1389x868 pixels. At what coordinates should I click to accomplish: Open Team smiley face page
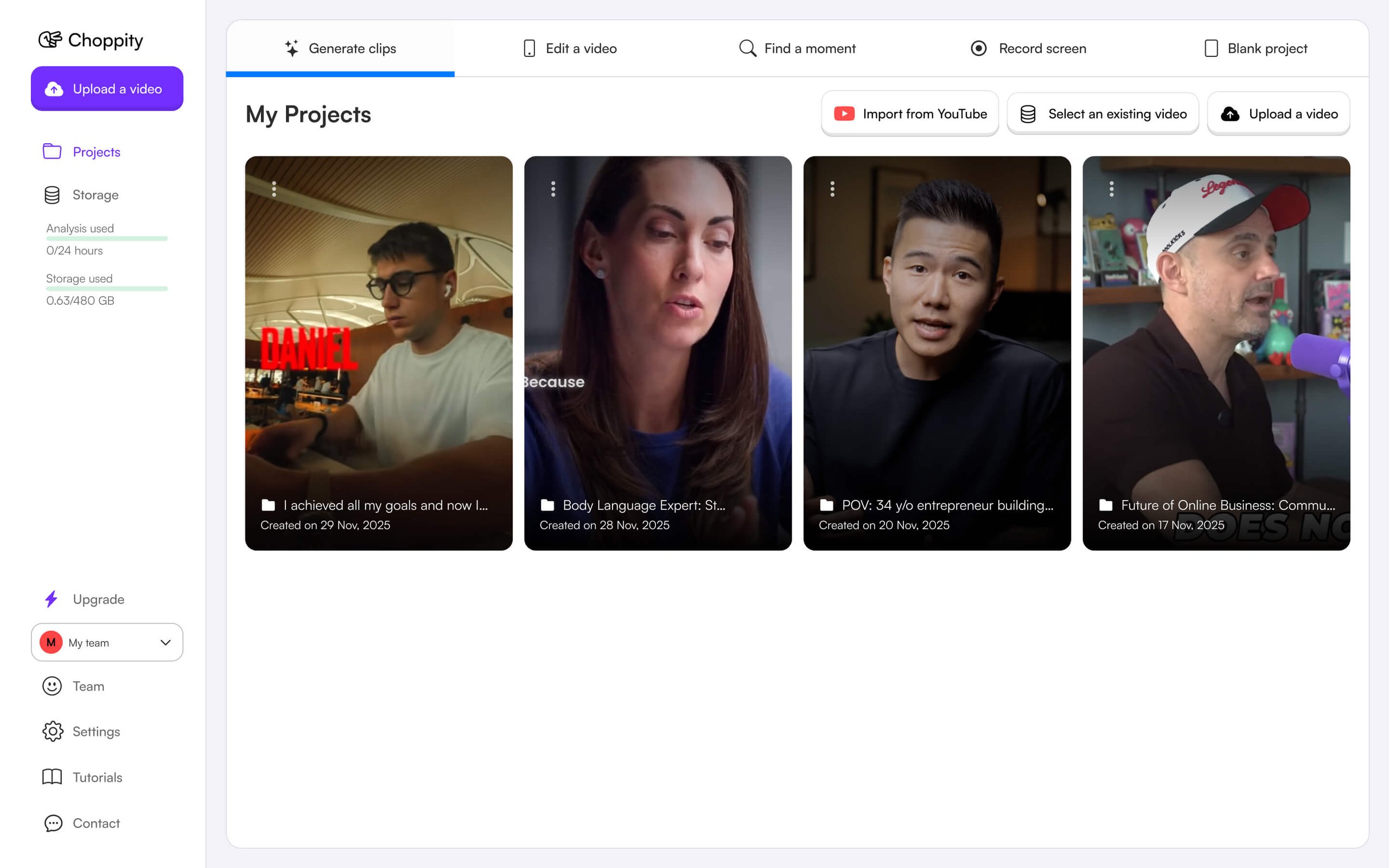[88, 687]
